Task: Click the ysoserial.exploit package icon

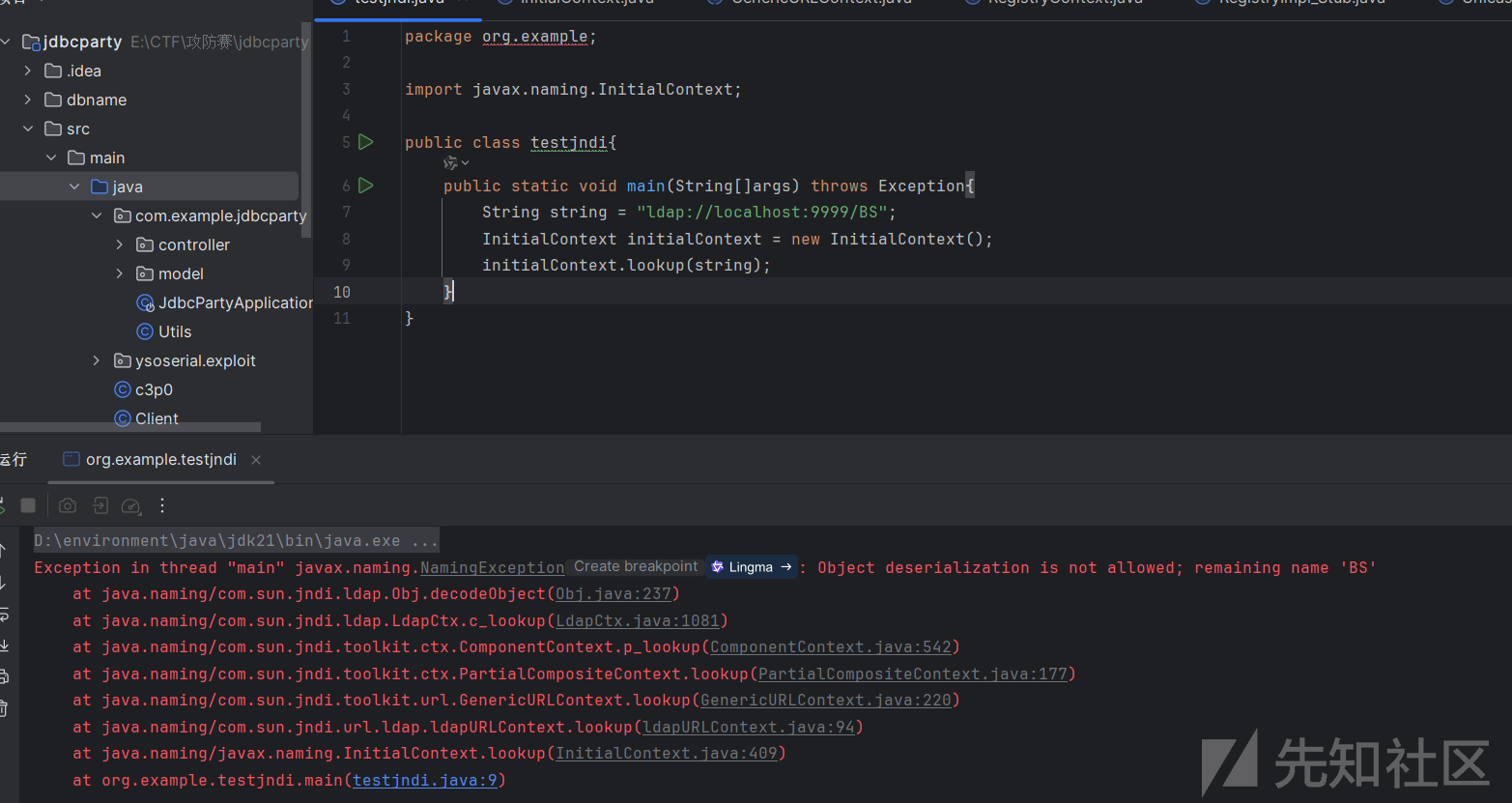Action: point(123,360)
